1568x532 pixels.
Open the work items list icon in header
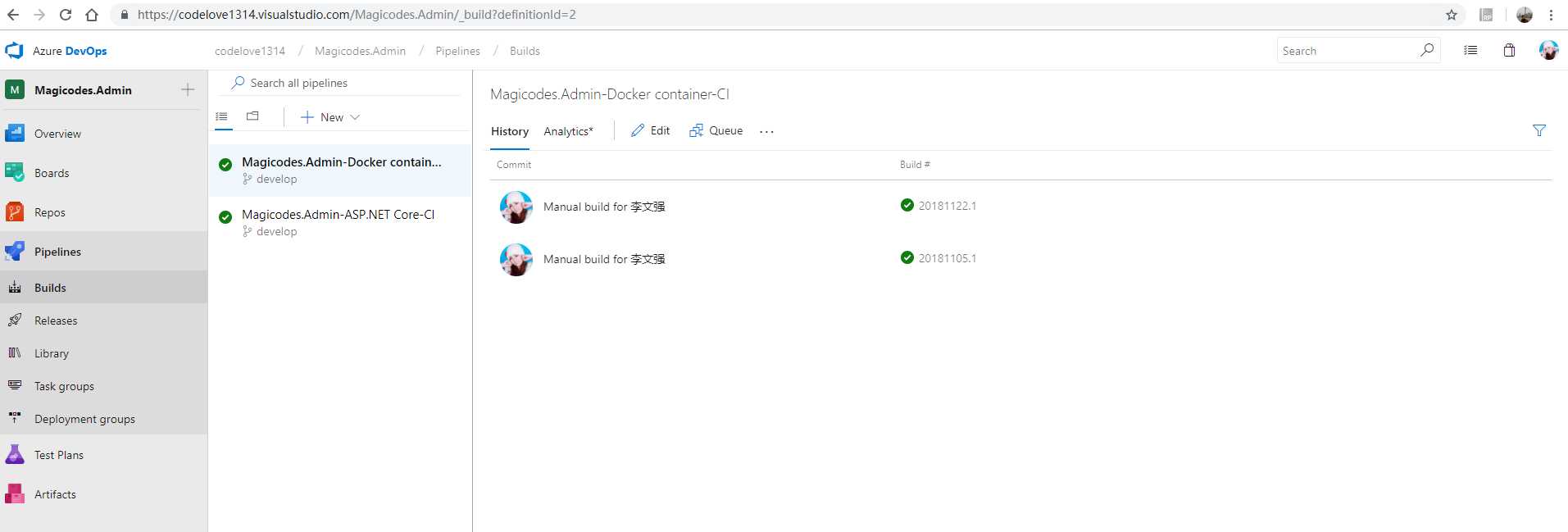(1470, 50)
